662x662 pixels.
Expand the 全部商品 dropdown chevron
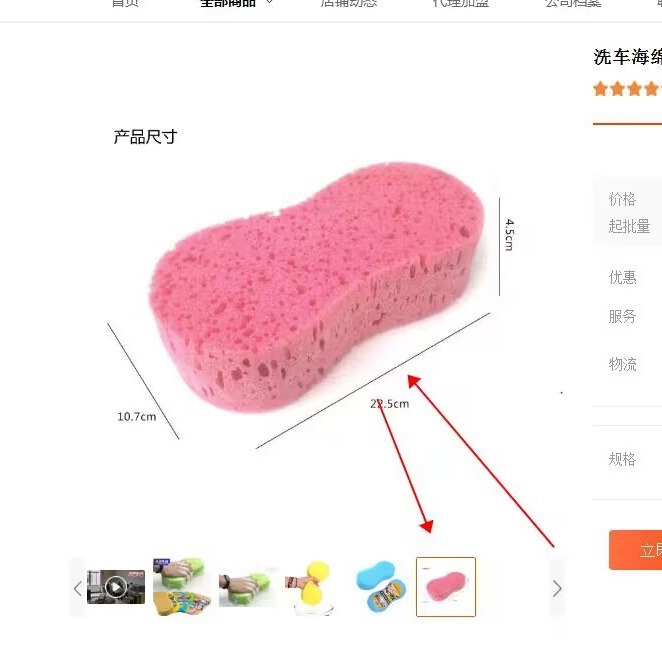(x=269, y=3)
